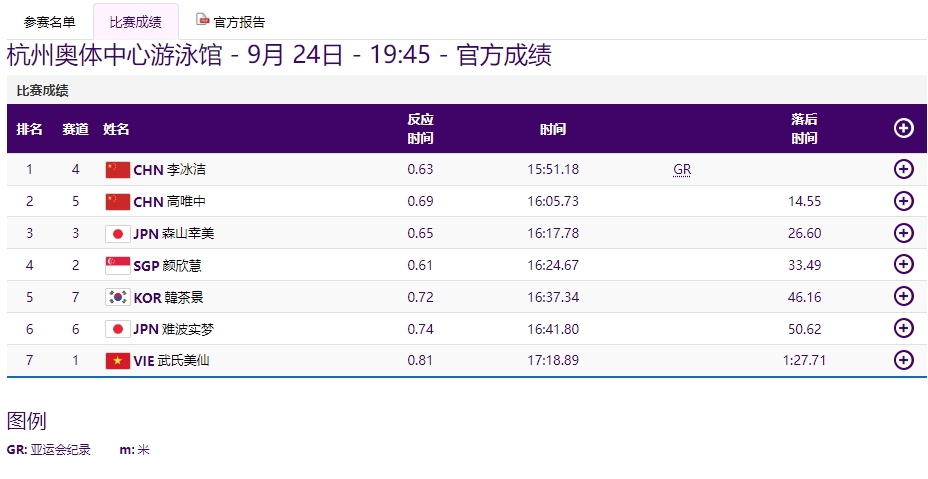Expand details for 高唯中's row
This screenshot has height=479, width=928.
click(903, 201)
